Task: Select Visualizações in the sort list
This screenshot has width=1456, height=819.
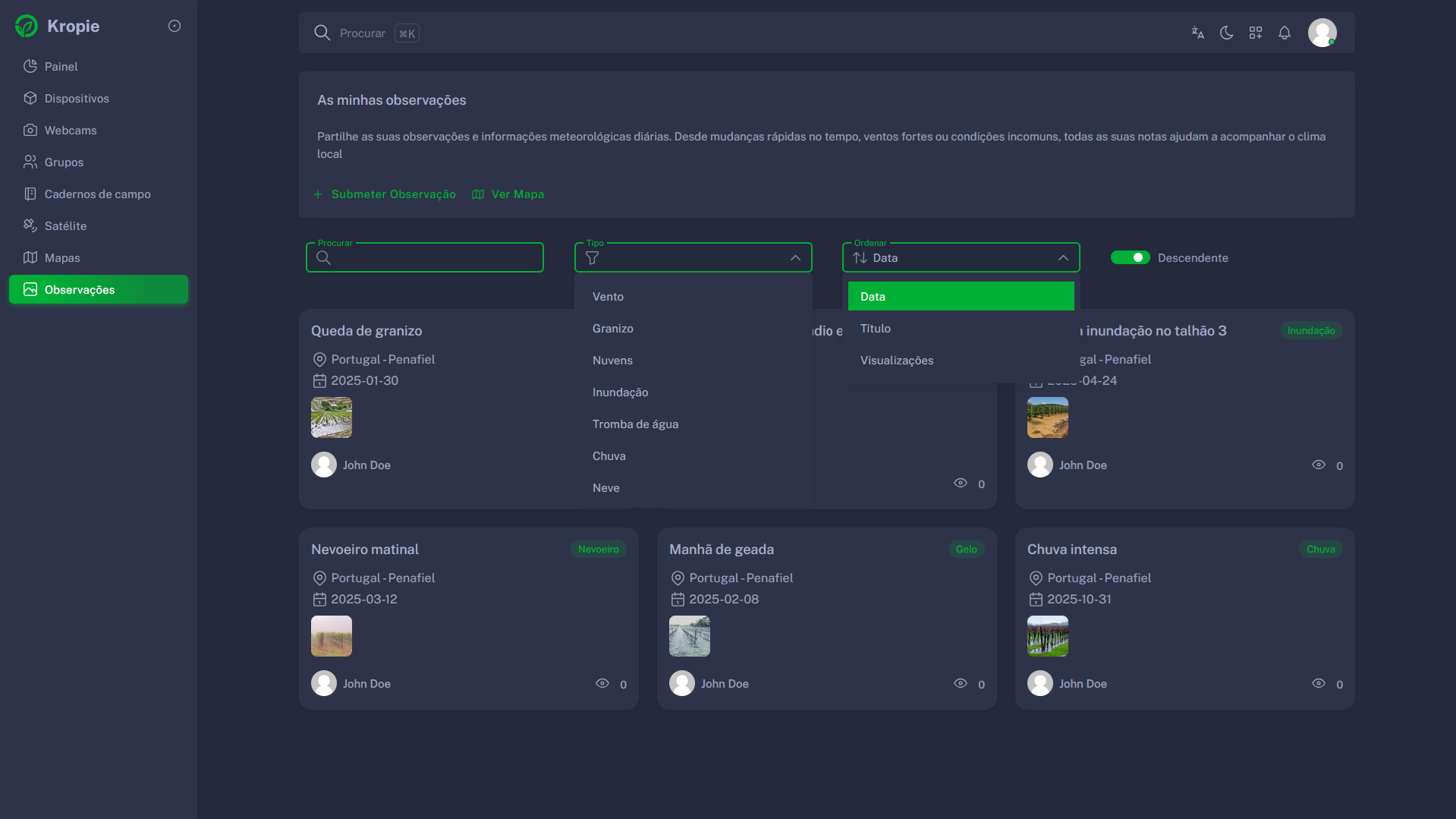Action: 896,361
